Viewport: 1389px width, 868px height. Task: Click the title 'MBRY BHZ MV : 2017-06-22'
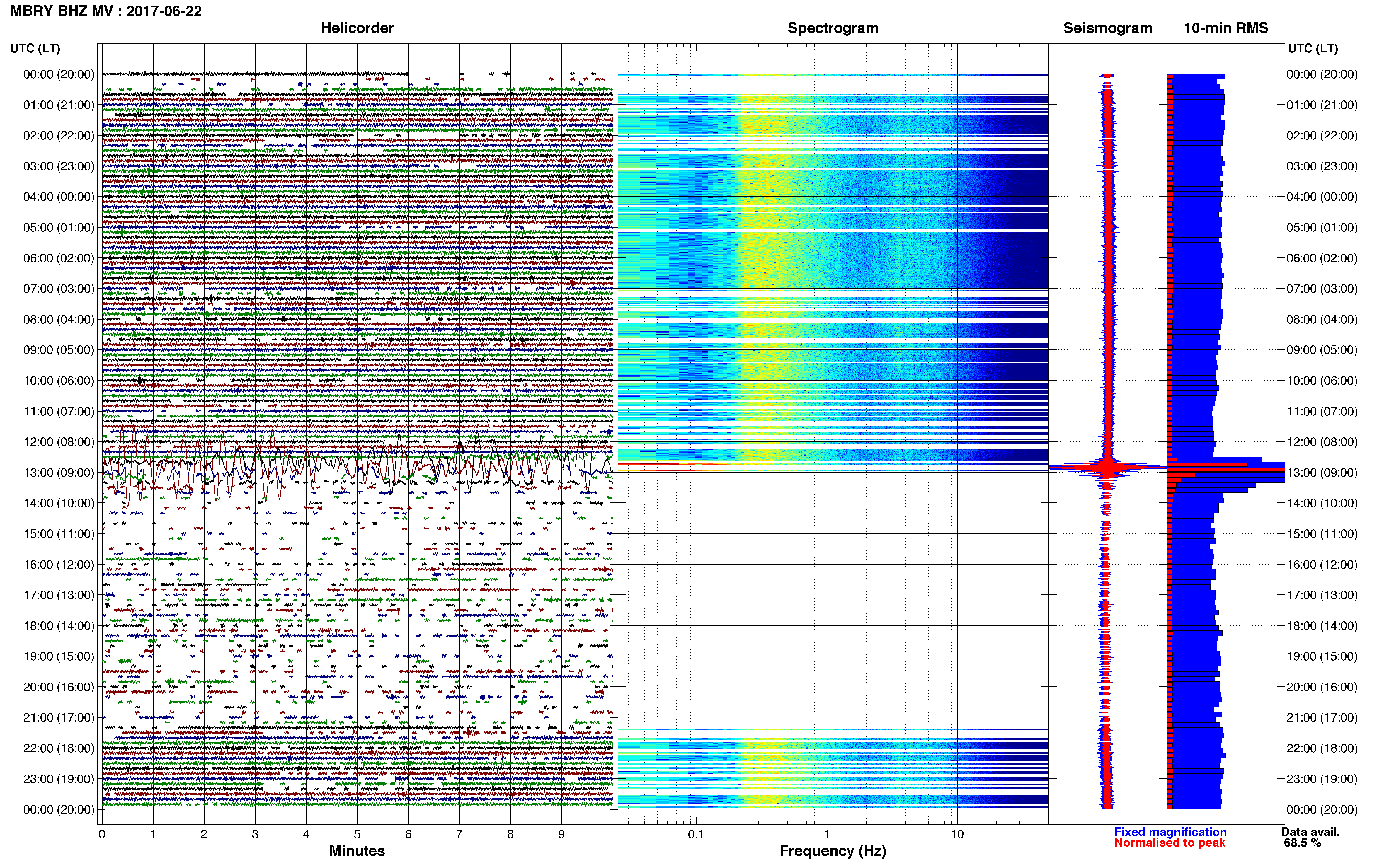[106, 11]
